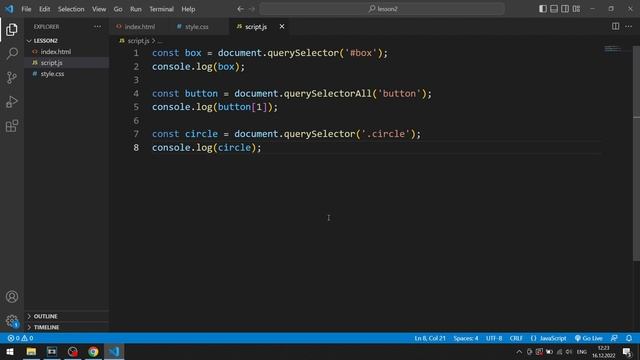Switch to the style.css tab

click(x=196, y=27)
